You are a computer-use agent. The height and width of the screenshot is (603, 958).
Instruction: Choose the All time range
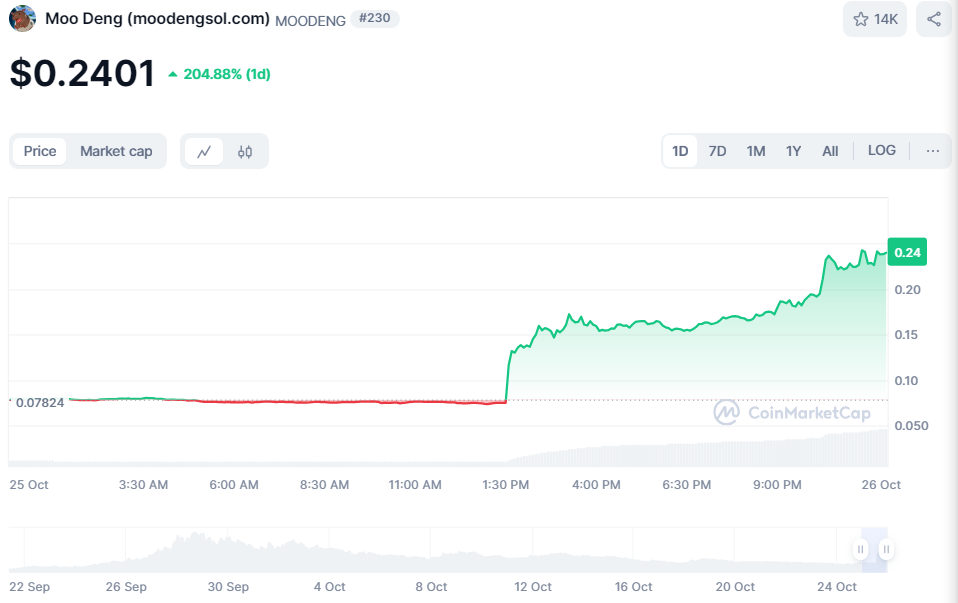tap(830, 151)
